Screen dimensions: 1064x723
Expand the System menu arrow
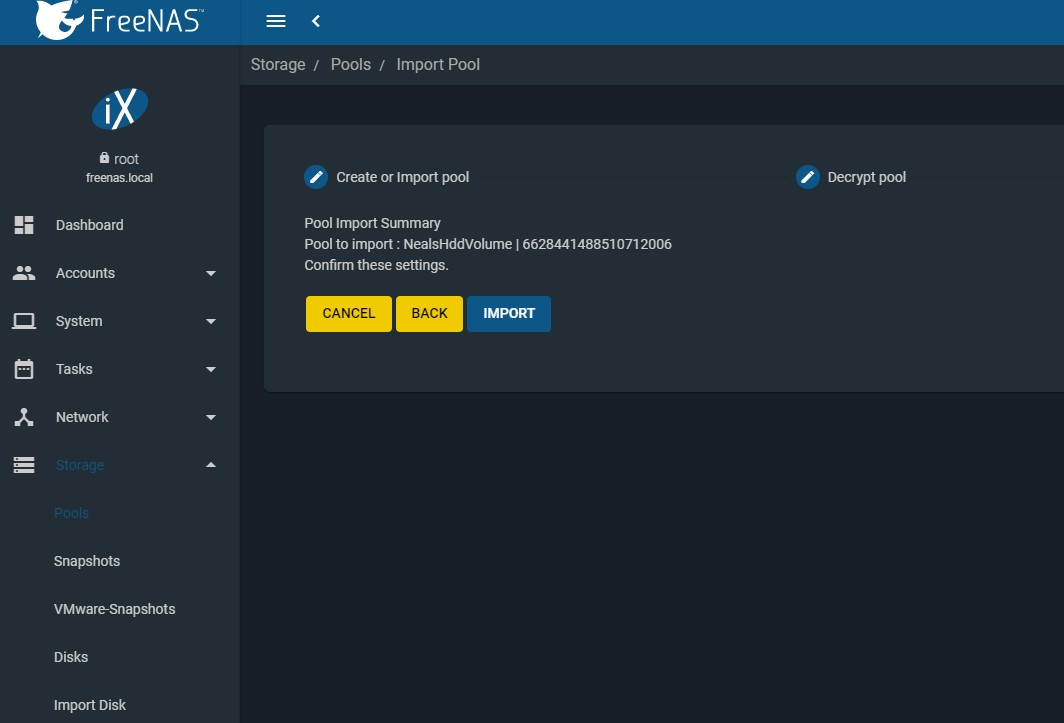210,321
